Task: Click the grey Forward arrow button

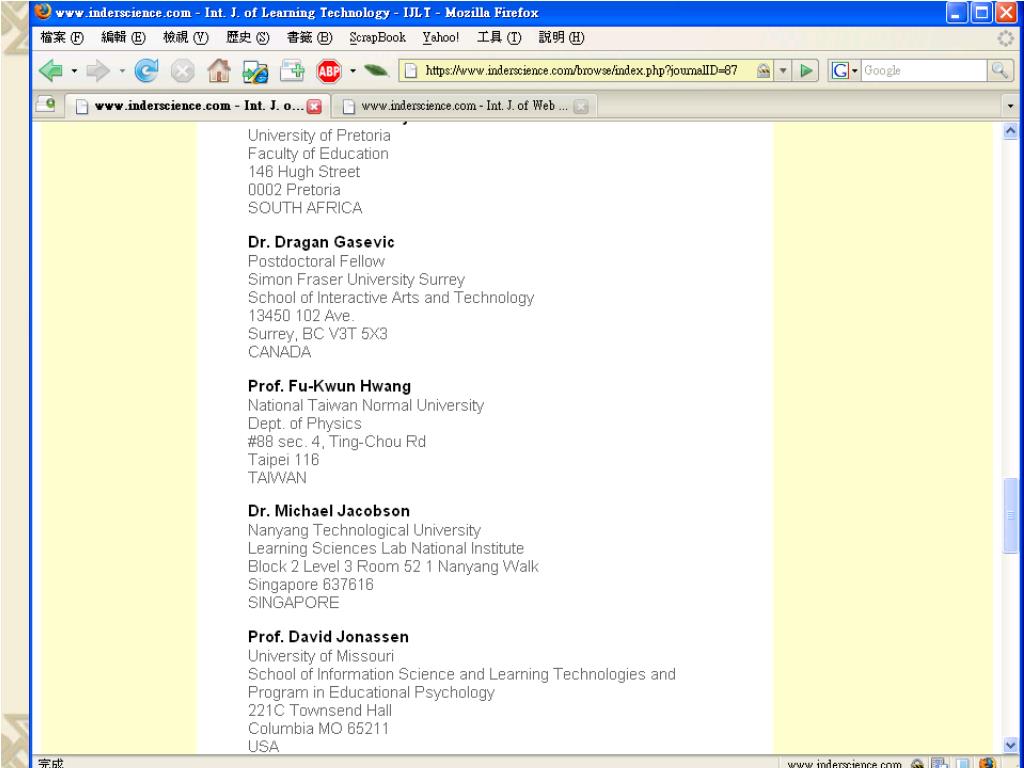Action: 98,71
